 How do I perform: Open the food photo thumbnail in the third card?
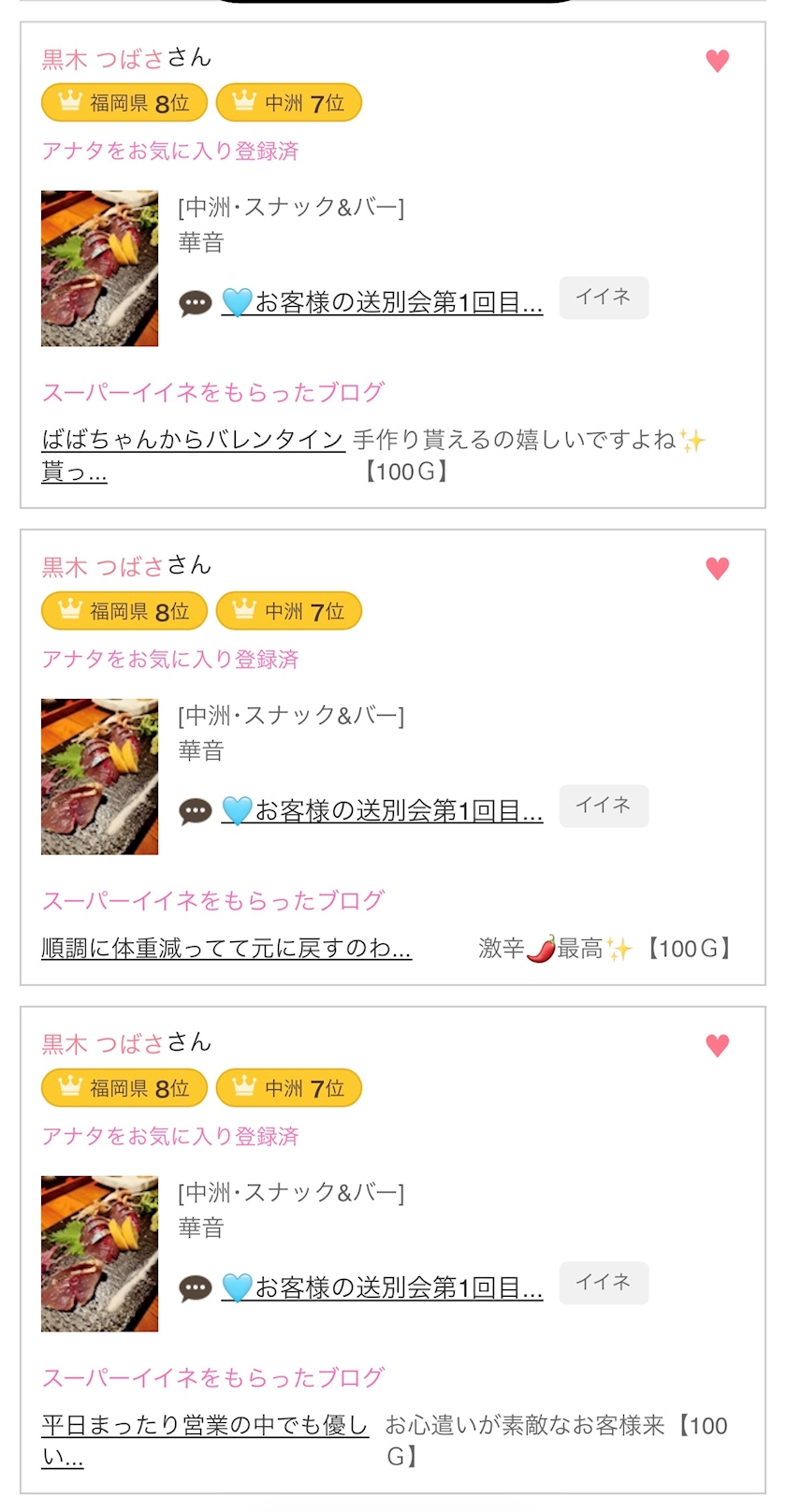coord(99,1254)
